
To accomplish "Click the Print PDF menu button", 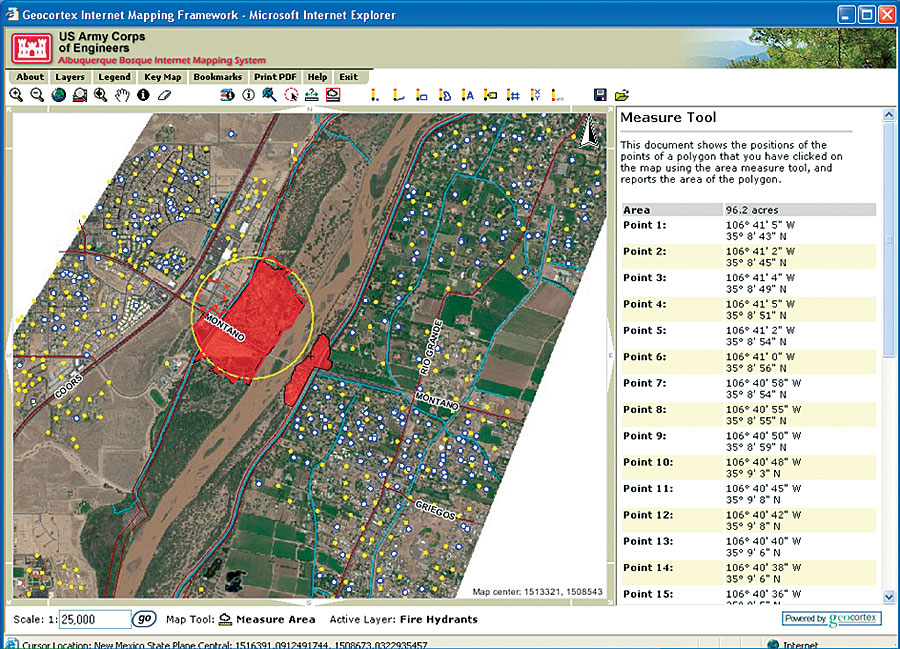I will tap(275, 77).
